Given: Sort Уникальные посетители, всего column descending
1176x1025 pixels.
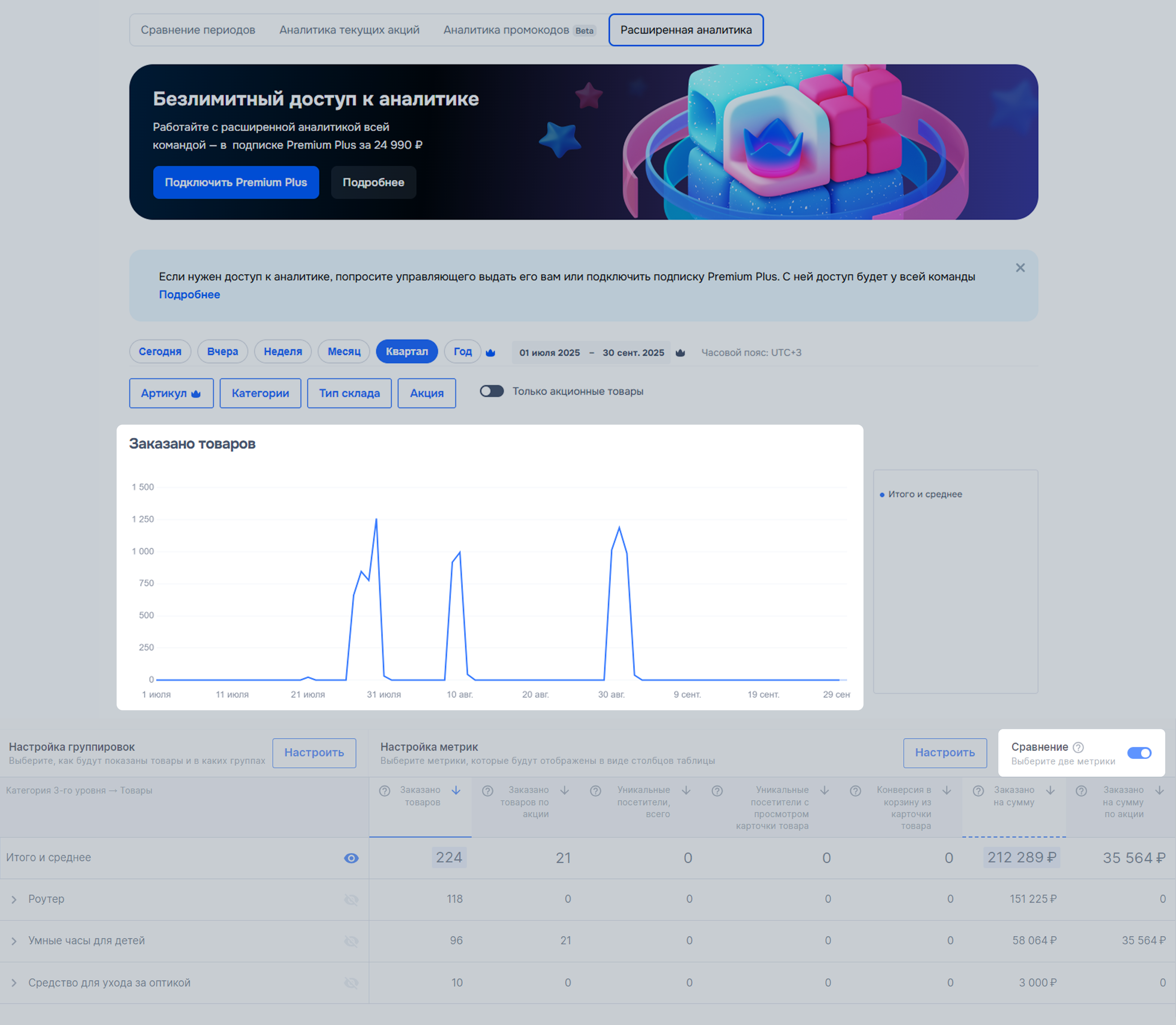Looking at the screenshot, I should coord(686,791).
